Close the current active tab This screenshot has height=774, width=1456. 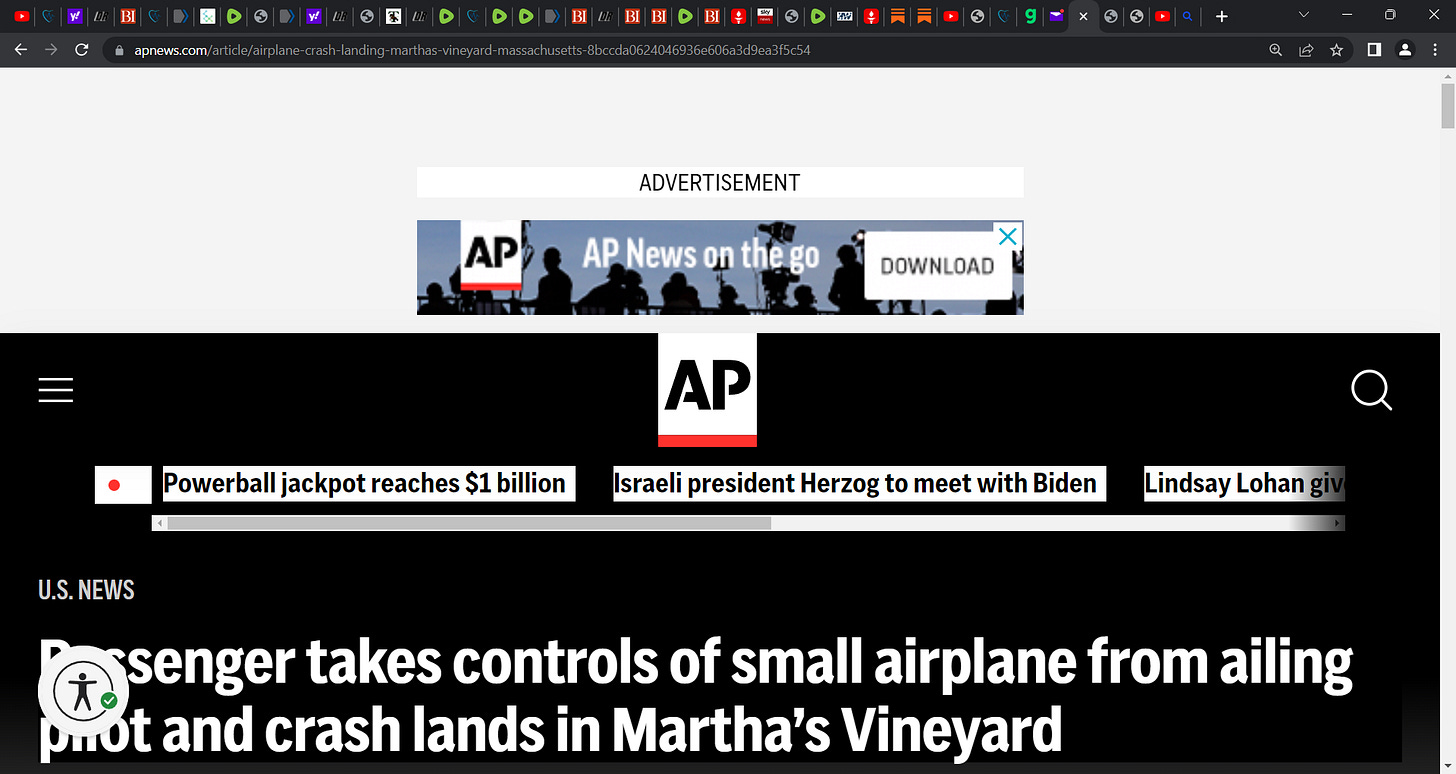coord(1083,16)
